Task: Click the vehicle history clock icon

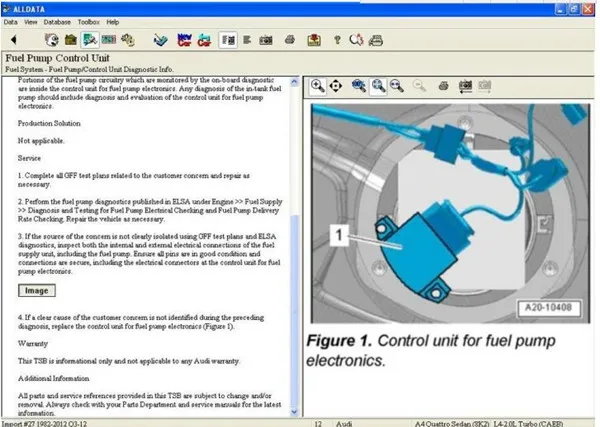Action: [52, 40]
